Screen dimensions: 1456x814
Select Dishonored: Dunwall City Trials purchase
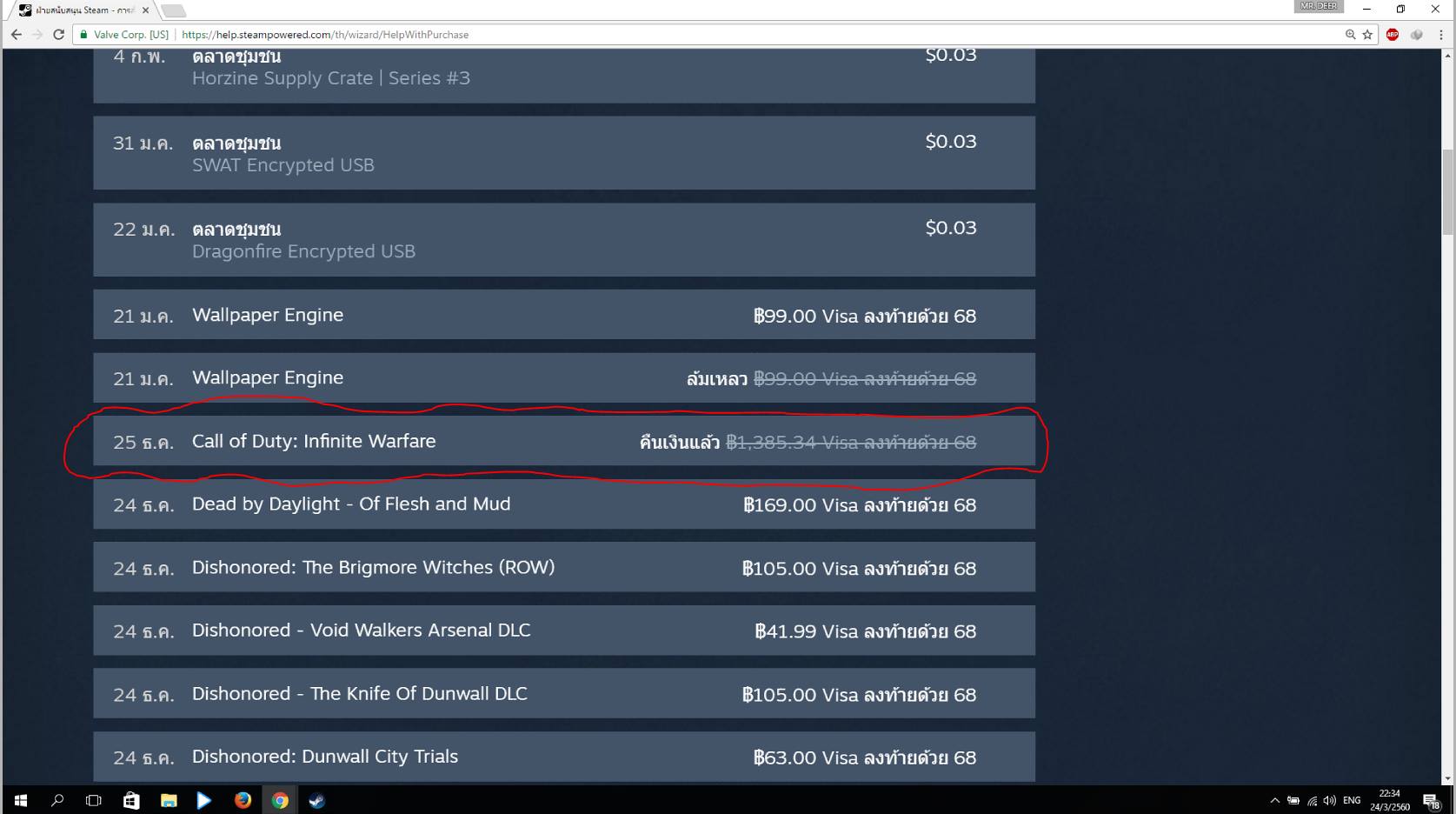(x=564, y=757)
